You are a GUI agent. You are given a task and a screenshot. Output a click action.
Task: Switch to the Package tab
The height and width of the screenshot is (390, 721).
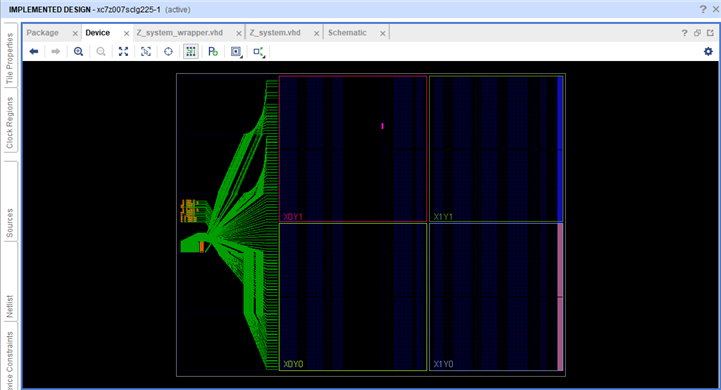coord(43,33)
